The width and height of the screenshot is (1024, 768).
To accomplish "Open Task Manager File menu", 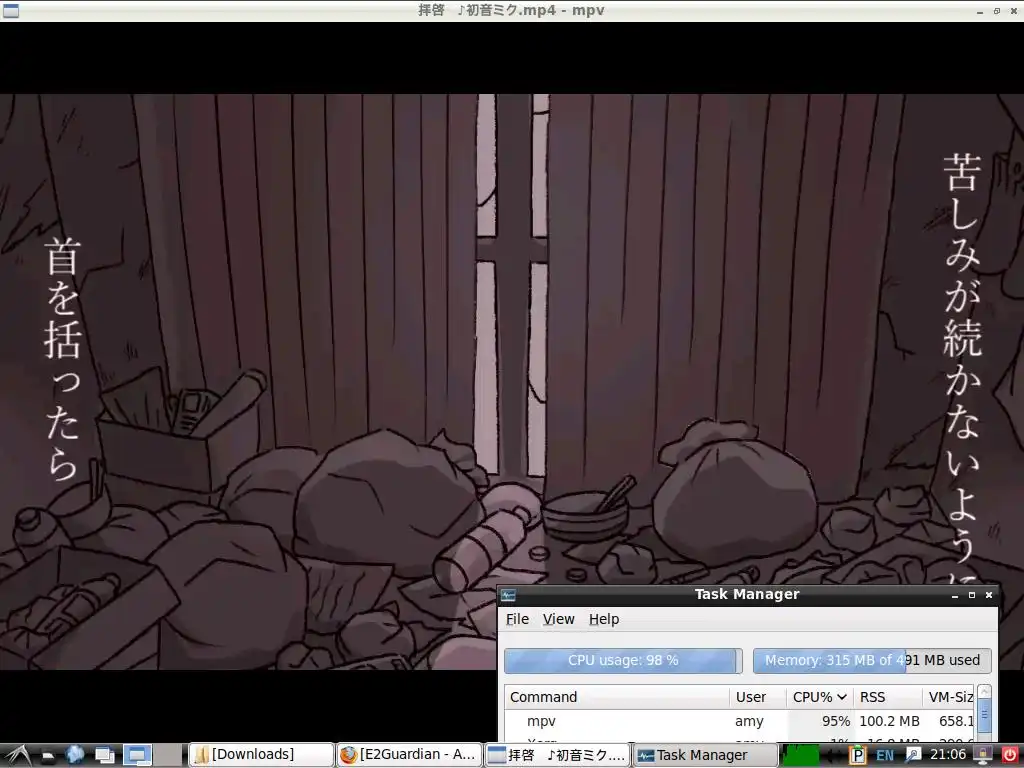I will click(x=517, y=619).
